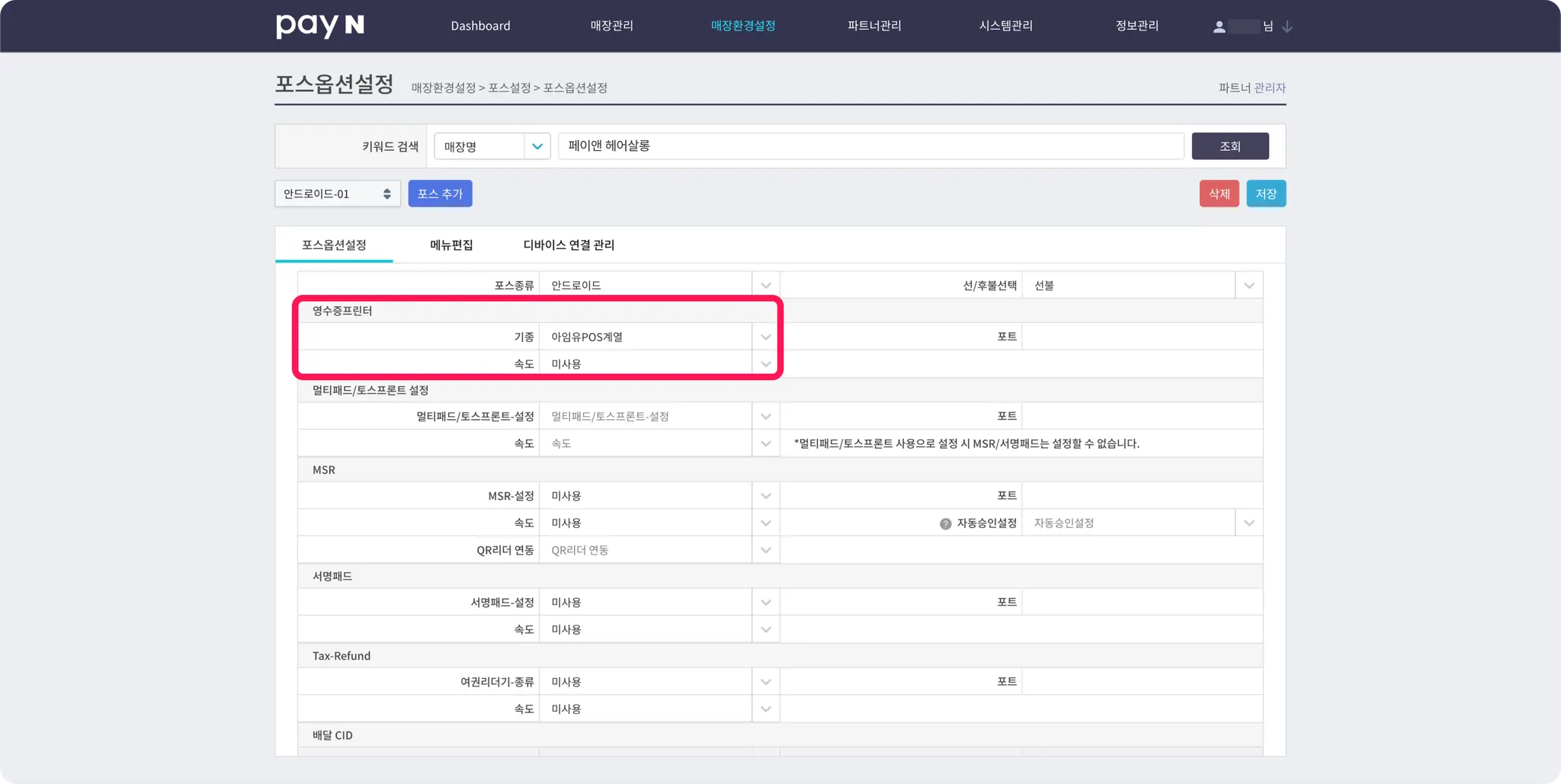This screenshot has width=1561, height=784.
Task: Click the red 삭제 button
Action: pyautogui.click(x=1220, y=194)
